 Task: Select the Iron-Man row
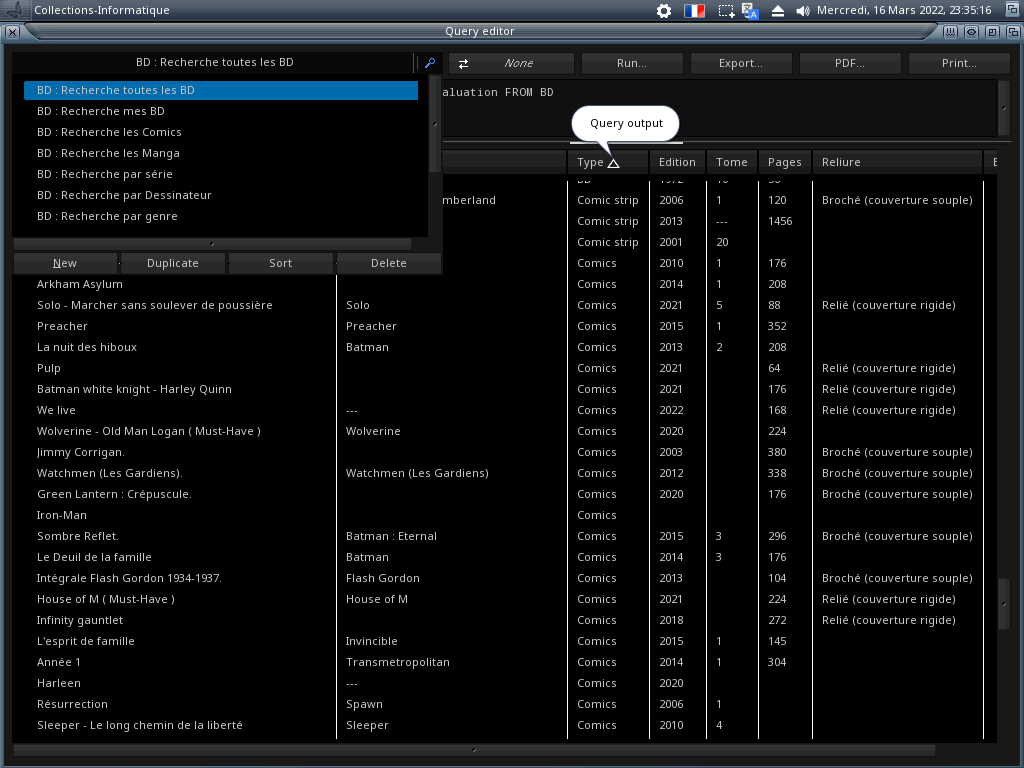click(x=504, y=515)
